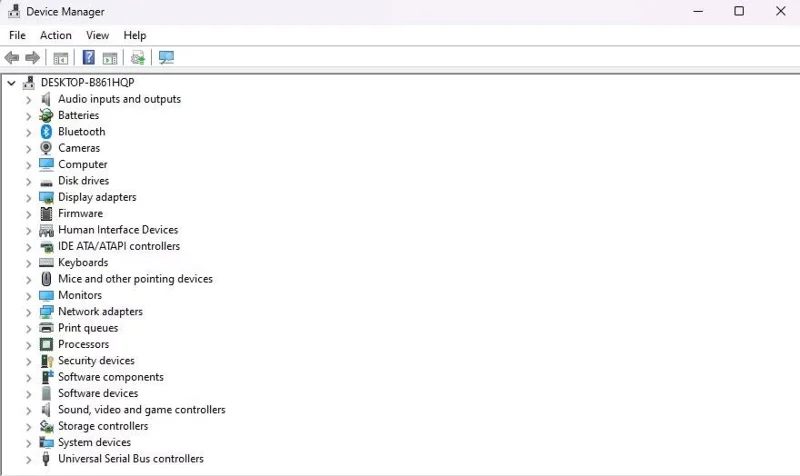Image resolution: width=800 pixels, height=476 pixels.
Task: Click the Keyboards icon
Action: [46, 263]
